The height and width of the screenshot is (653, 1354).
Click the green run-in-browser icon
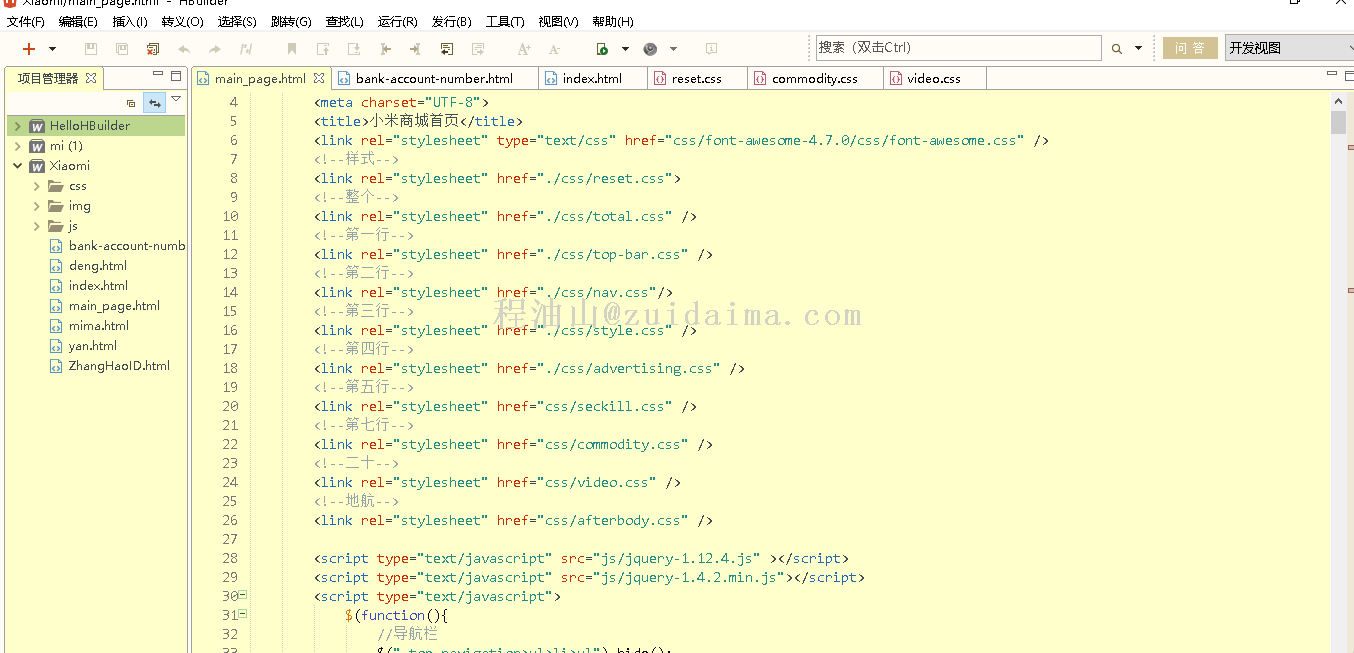602,48
